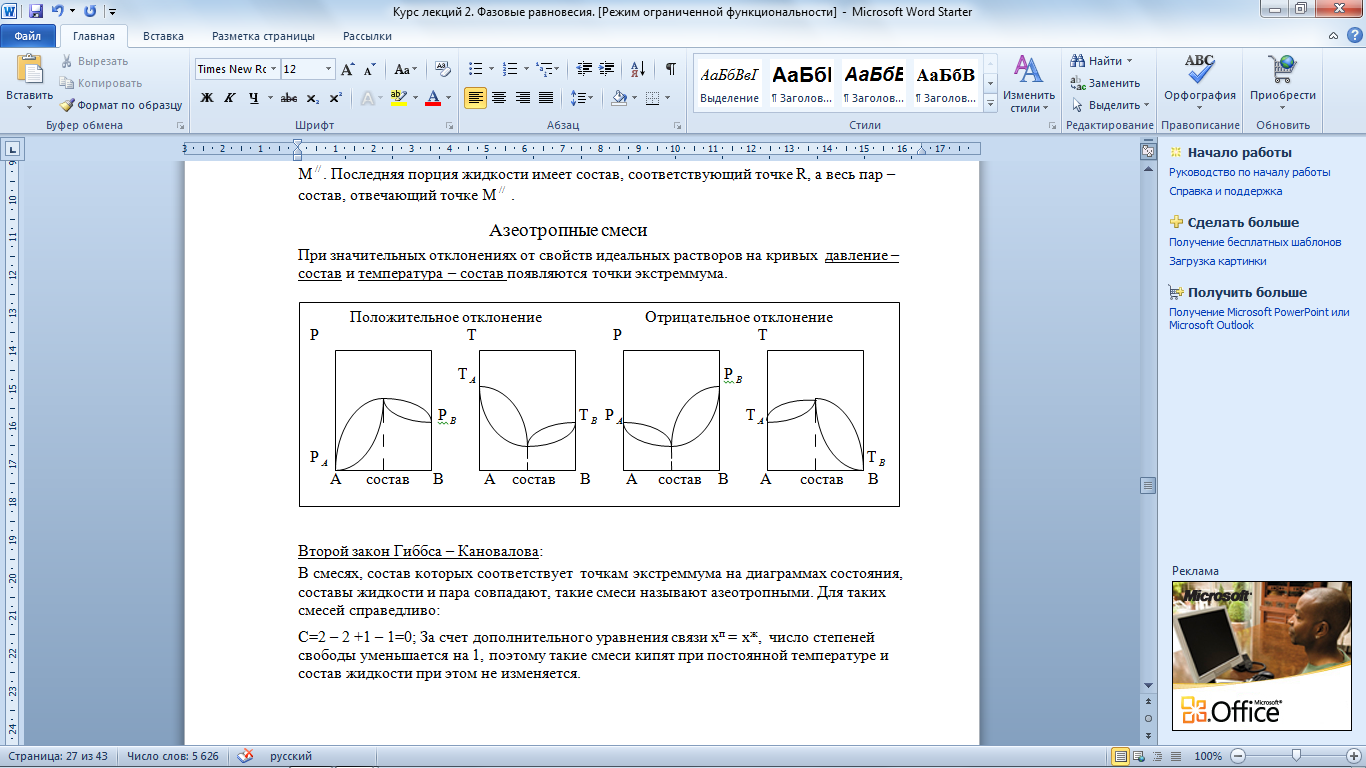Image resolution: width=1366 pixels, height=768 pixels.
Task: Open the Change Case (Аа) dropdown
Action: pyautogui.click(x=405, y=69)
